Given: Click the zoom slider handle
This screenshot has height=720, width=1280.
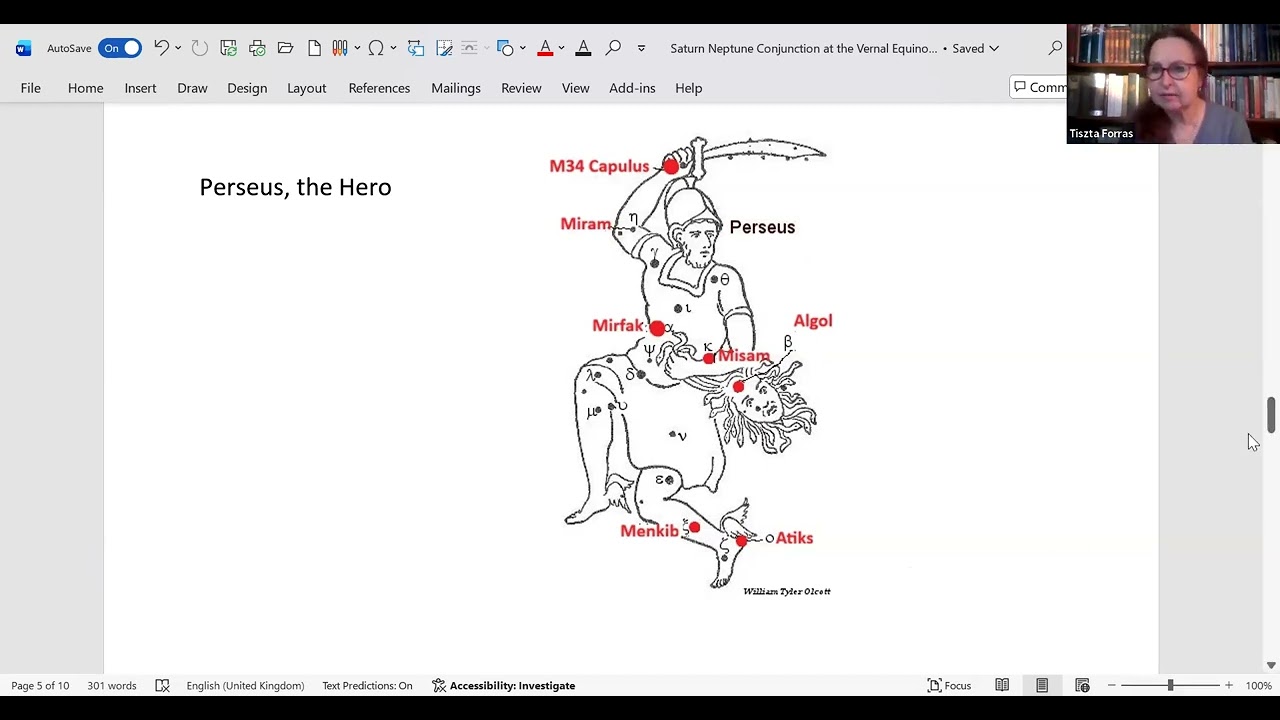Looking at the screenshot, I should (1170, 686).
